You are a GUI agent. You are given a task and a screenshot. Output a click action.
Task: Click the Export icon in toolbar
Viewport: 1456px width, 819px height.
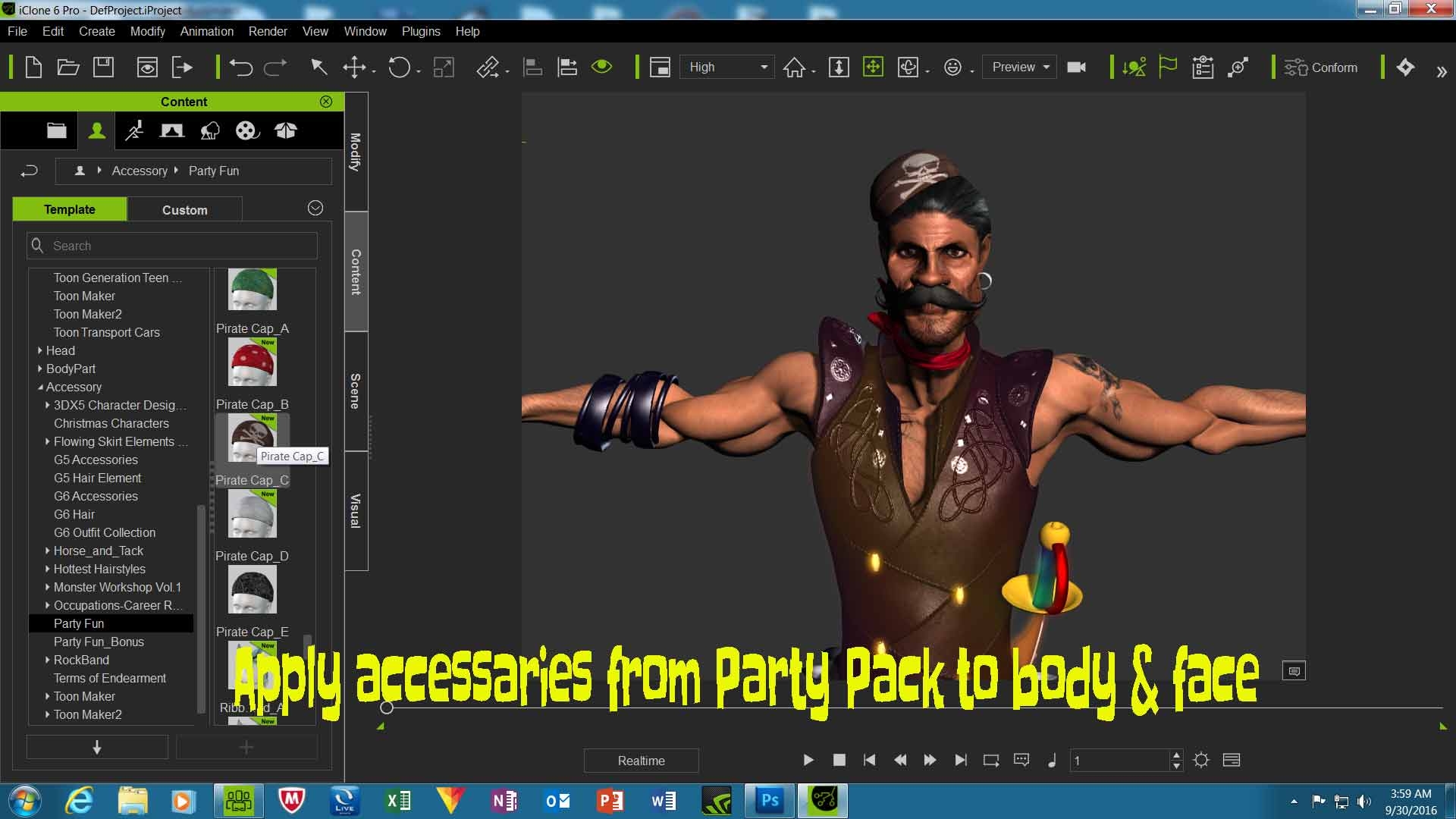coord(183,67)
